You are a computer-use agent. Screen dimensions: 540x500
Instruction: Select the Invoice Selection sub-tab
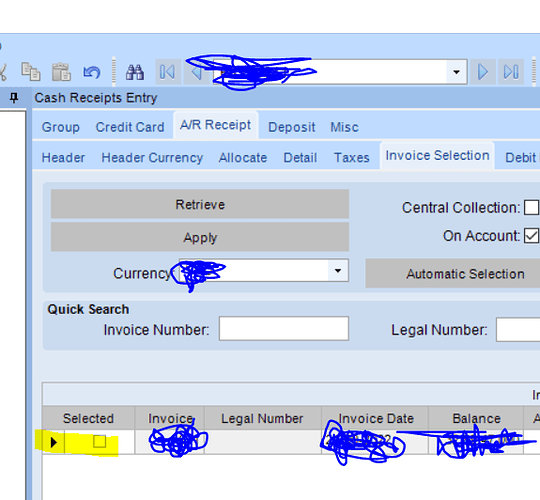tap(437, 156)
